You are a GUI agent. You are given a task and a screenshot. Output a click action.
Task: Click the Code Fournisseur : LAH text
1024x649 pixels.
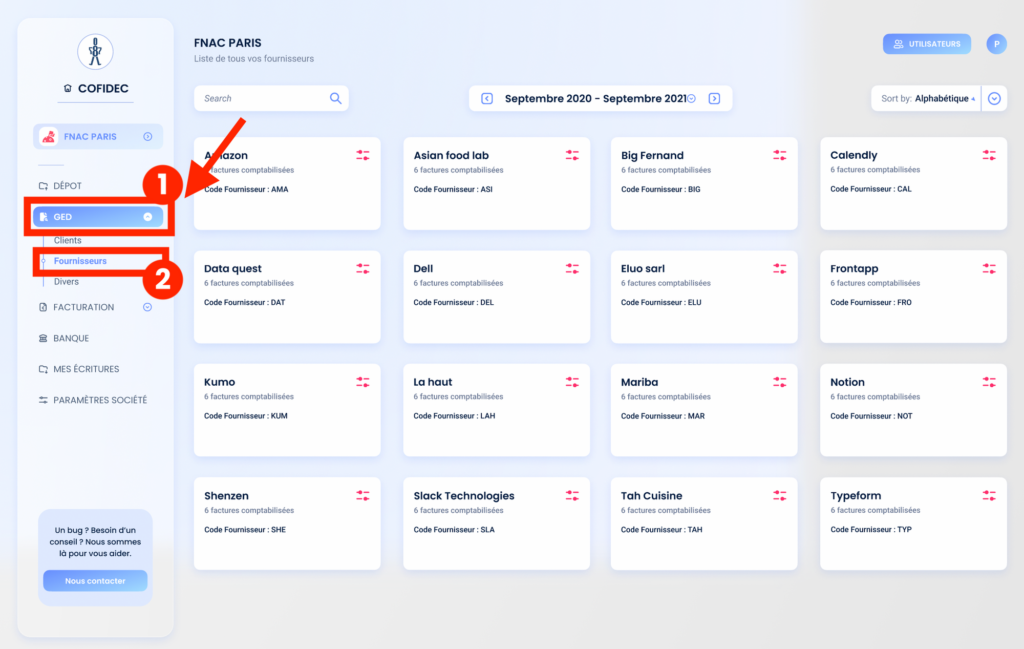[454, 416]
